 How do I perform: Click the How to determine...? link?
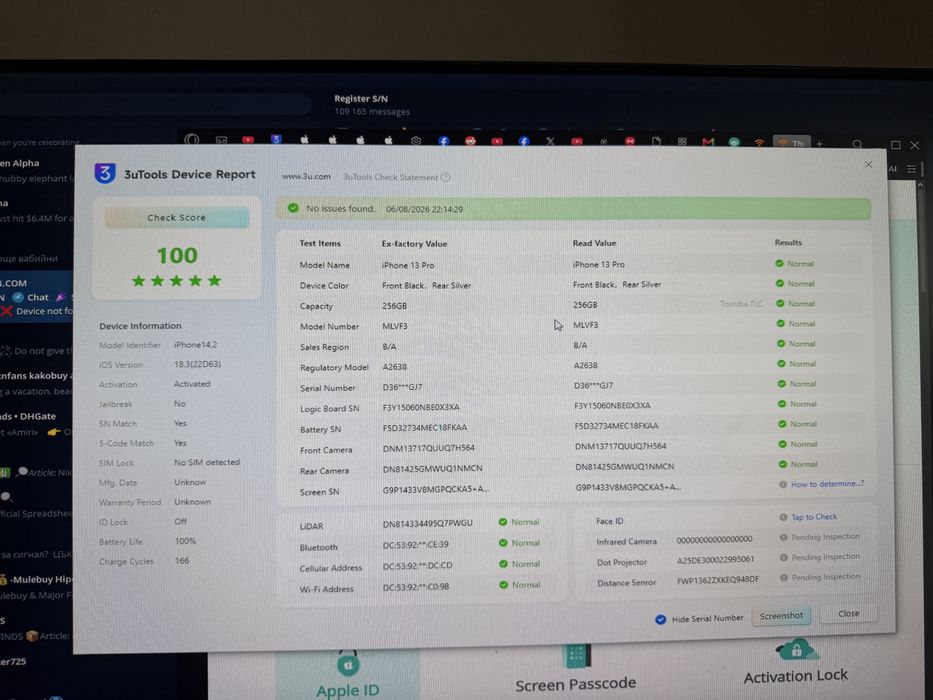pyautogui.click(x=827, y=483)
